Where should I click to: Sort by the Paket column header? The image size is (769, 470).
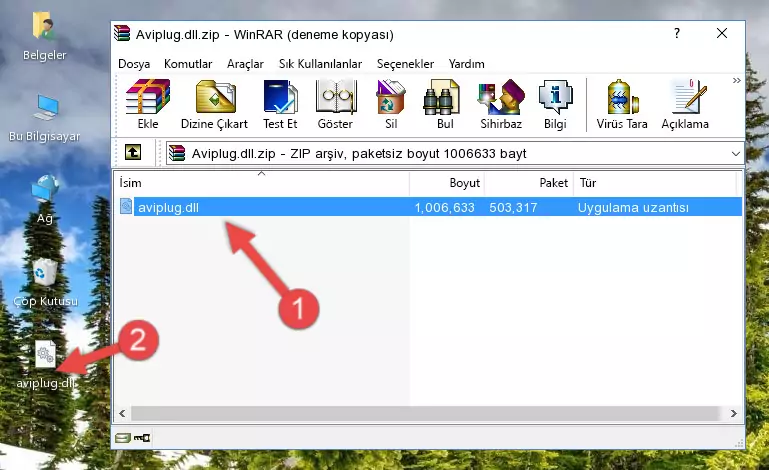(x=529, y=183)
